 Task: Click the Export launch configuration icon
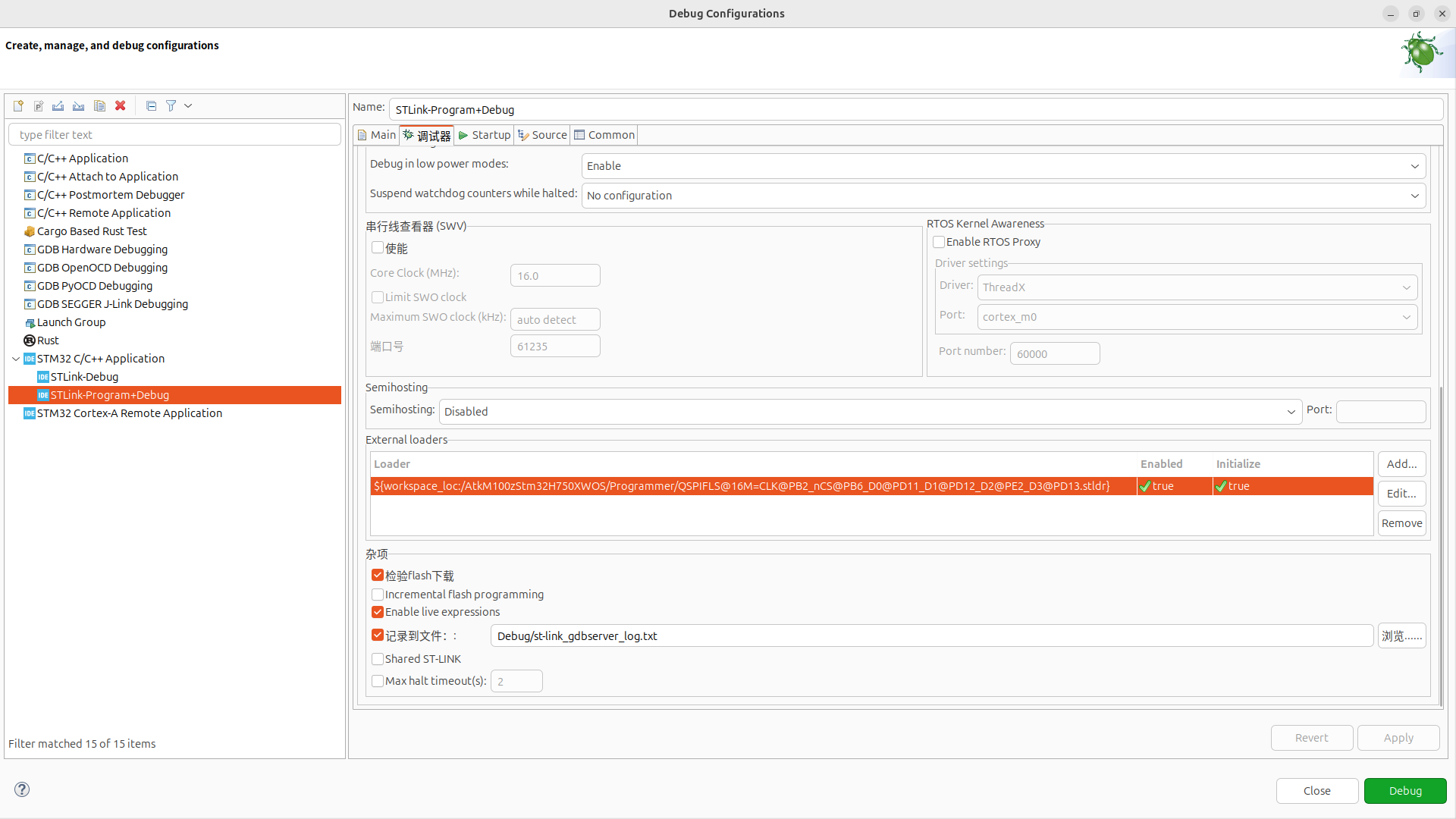pyautogui.click(x=58, y=106)
